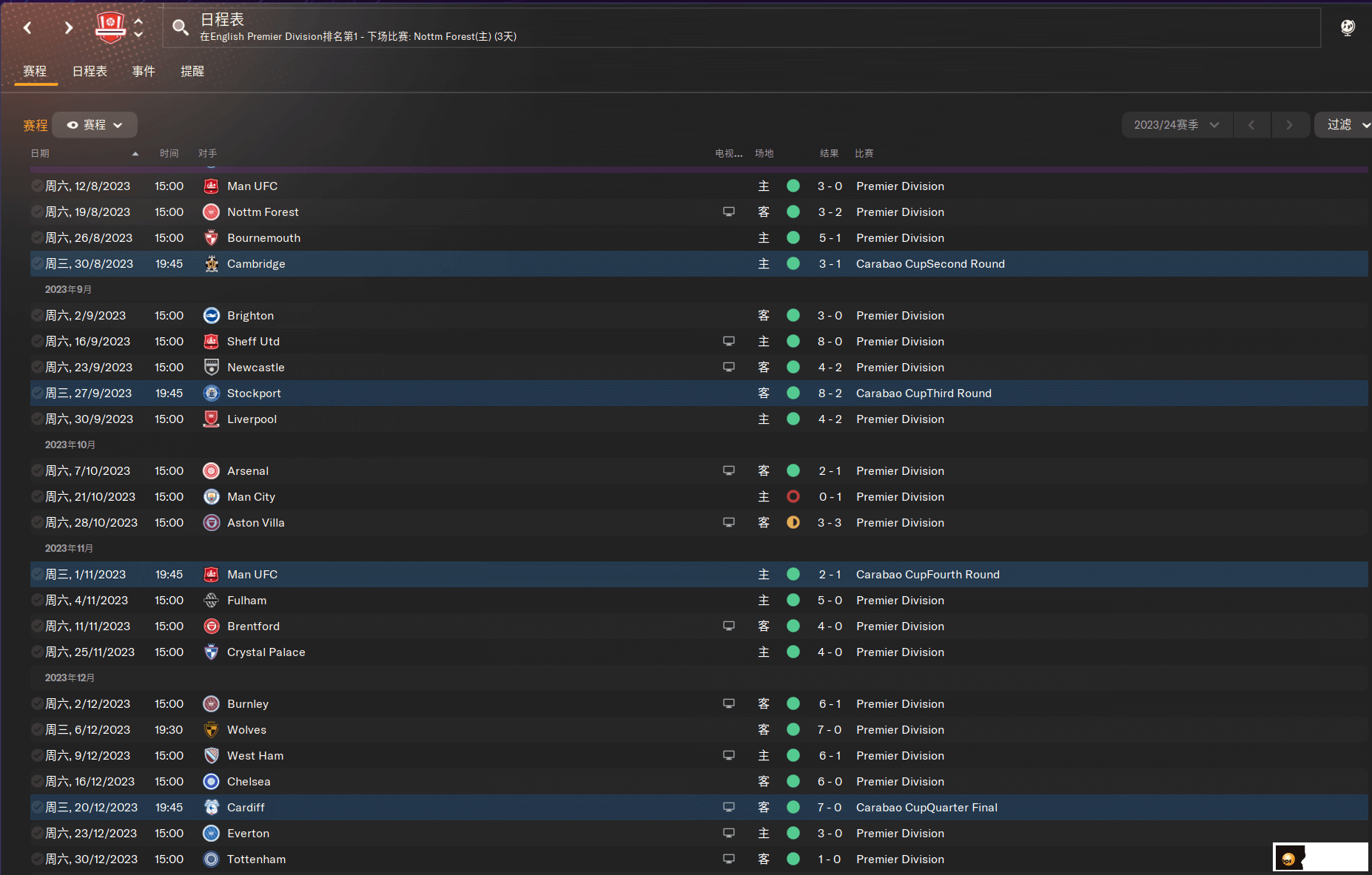
Task: Click the Cardiff club badge
Action: point(211,808)
